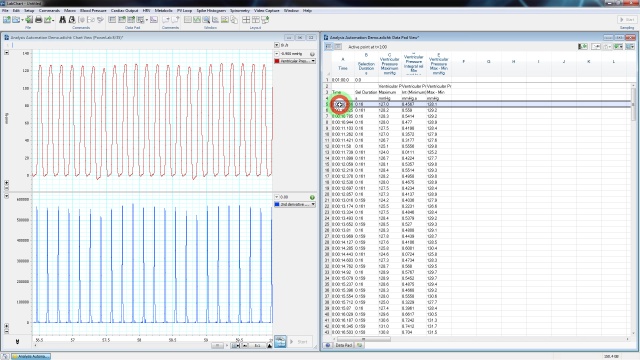Click the first view icon in Data Pad toolbar
Viewport: 640px width, 360px height.
[329, 47]
